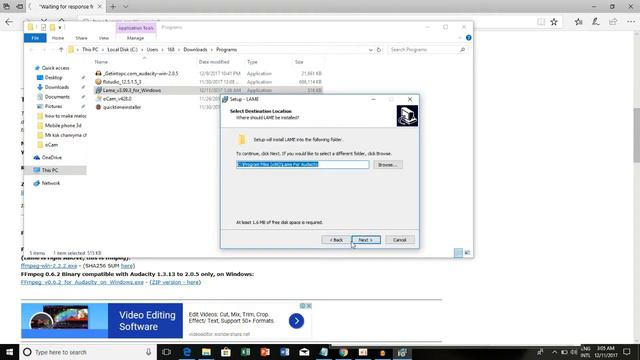Open the 'Mobile phone 3d' folder shortcut
This screenshot has height=360, width=640.
[63, 125]
